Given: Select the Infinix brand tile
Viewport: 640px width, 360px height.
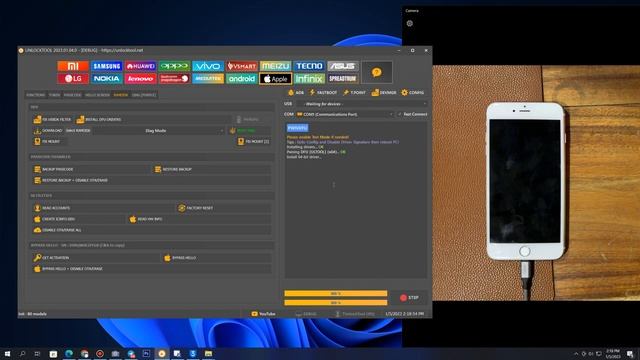Looking at the screenshot, I should (x=309, y=78).
